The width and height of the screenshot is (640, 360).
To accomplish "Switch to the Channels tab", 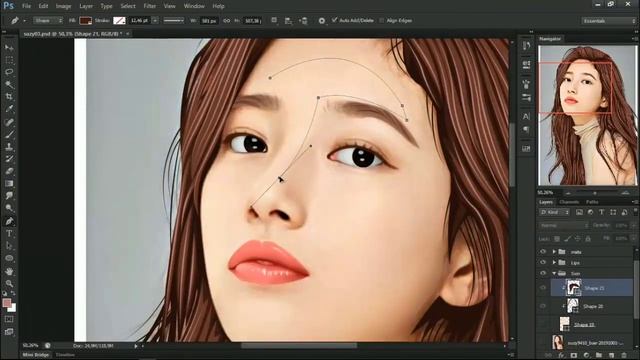I will click(x=569, y=202).
